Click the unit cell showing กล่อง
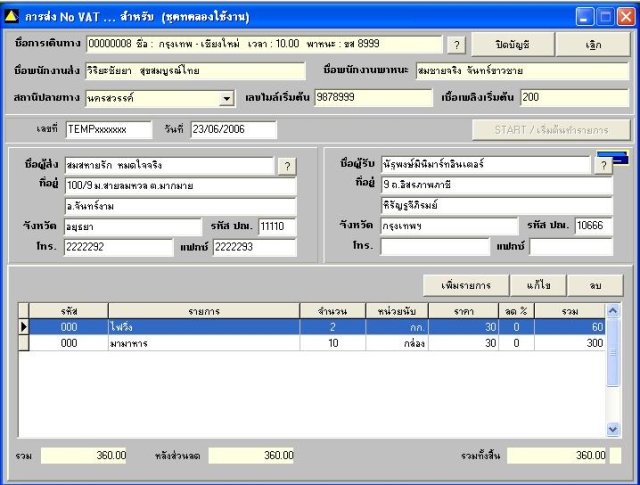 click(x=397, y=343)
